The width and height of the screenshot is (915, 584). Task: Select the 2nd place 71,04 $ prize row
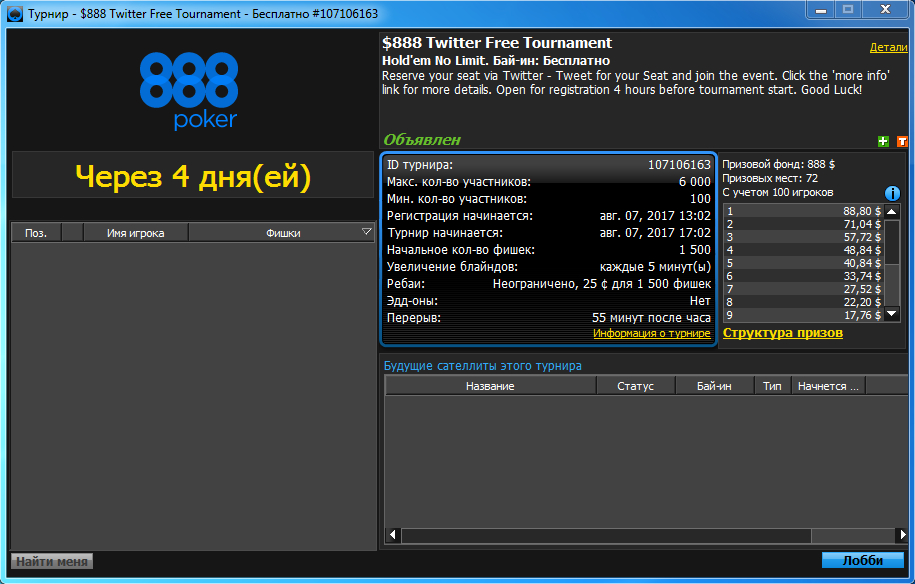[x=804, y=224]
